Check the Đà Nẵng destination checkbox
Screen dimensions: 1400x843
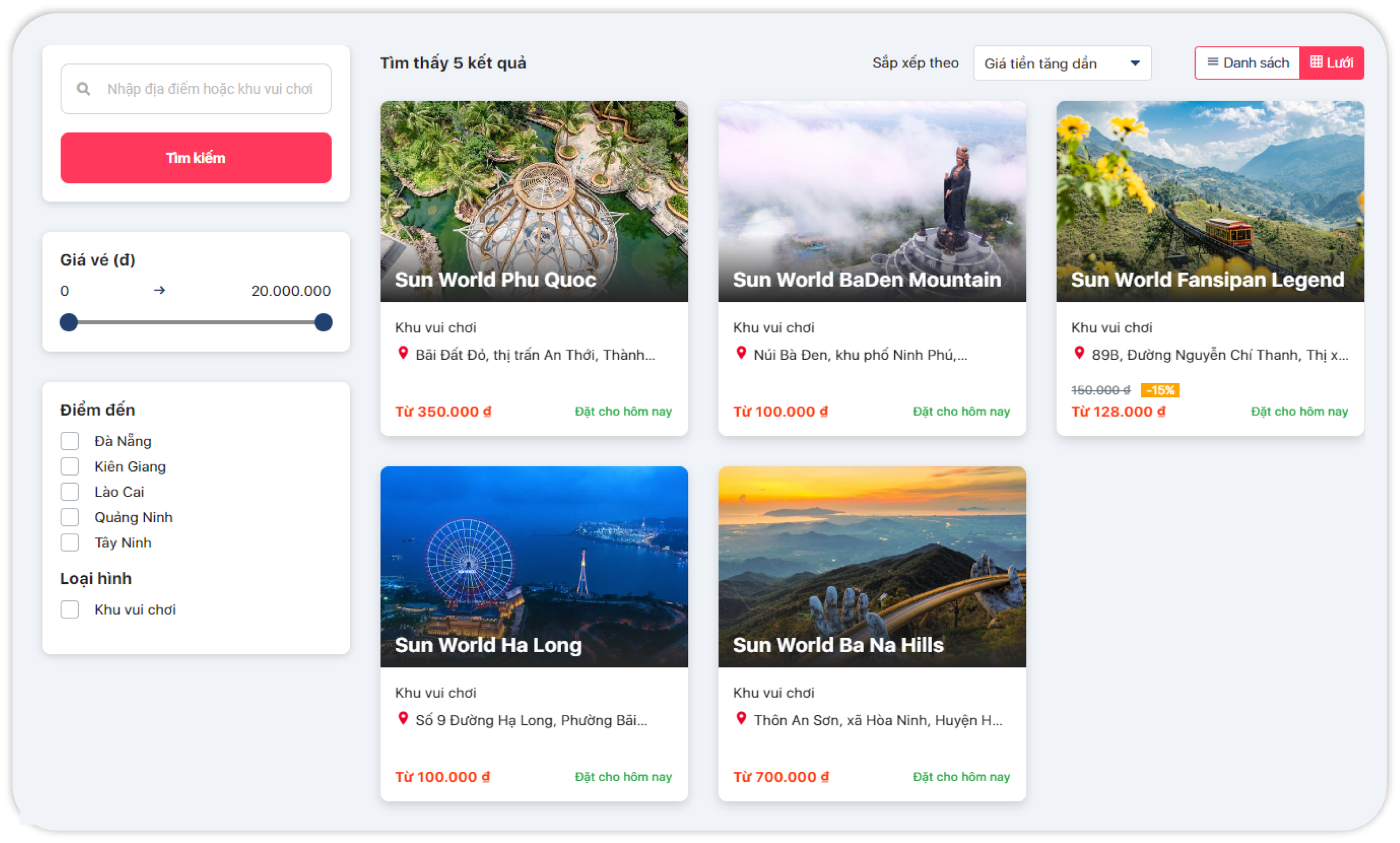tap(70, 441)
